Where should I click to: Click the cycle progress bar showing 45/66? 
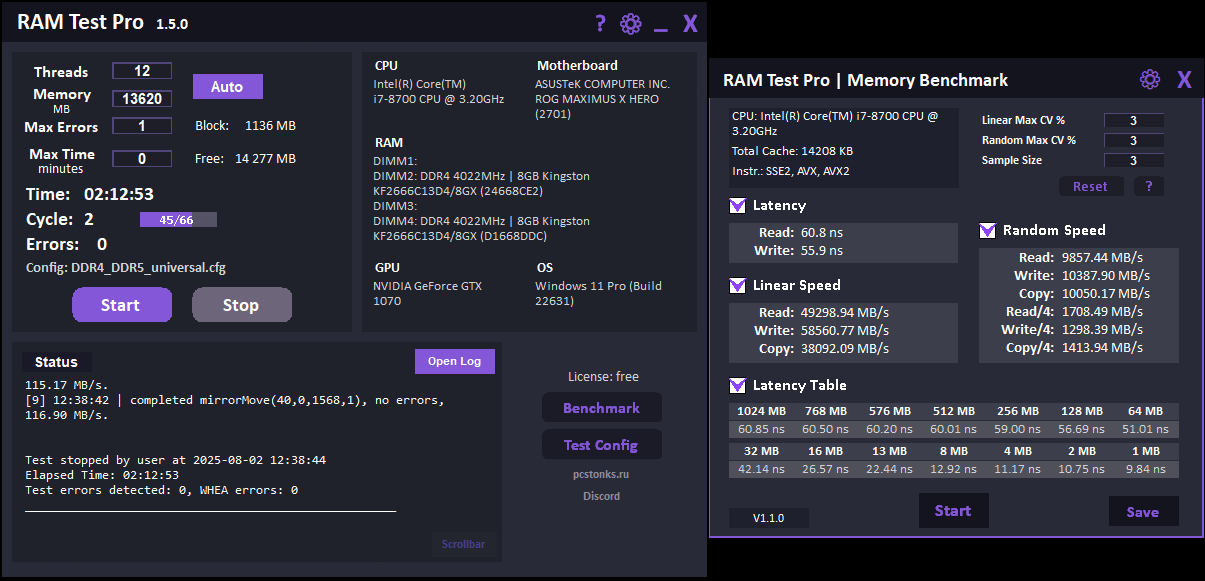pyautogui.click(x=178, y=219)
